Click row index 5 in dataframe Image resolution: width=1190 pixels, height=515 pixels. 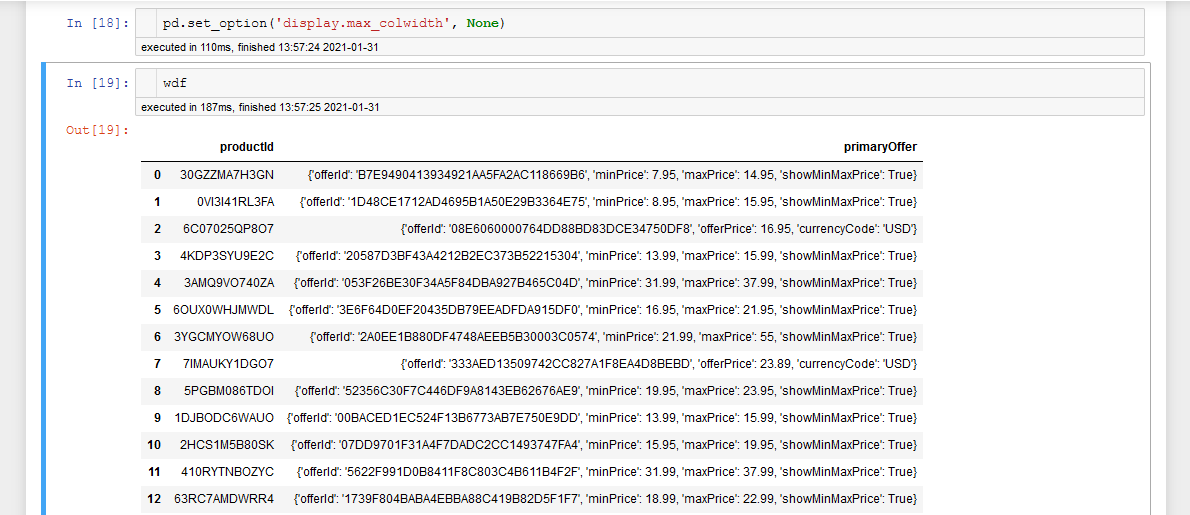157,309
